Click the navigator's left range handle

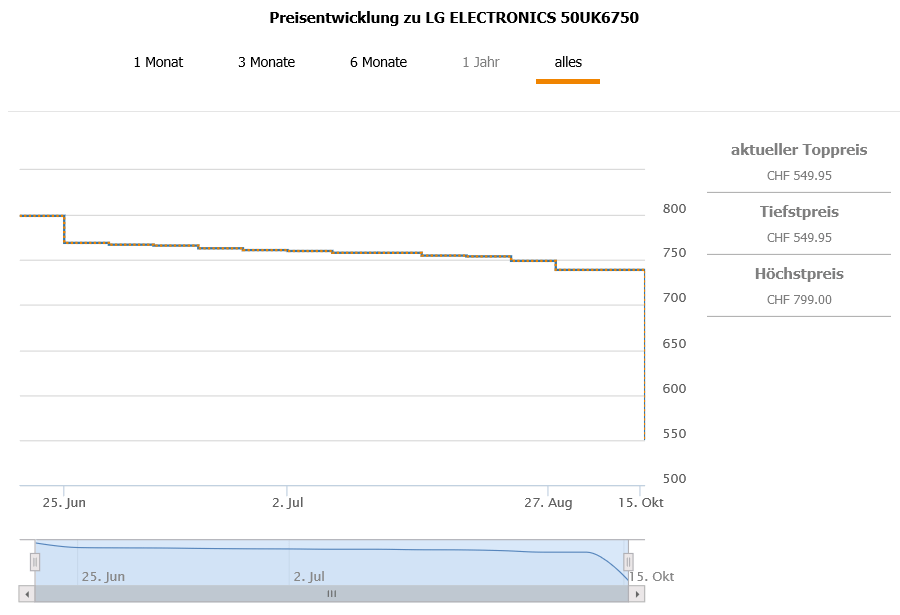tap(35, 562)
